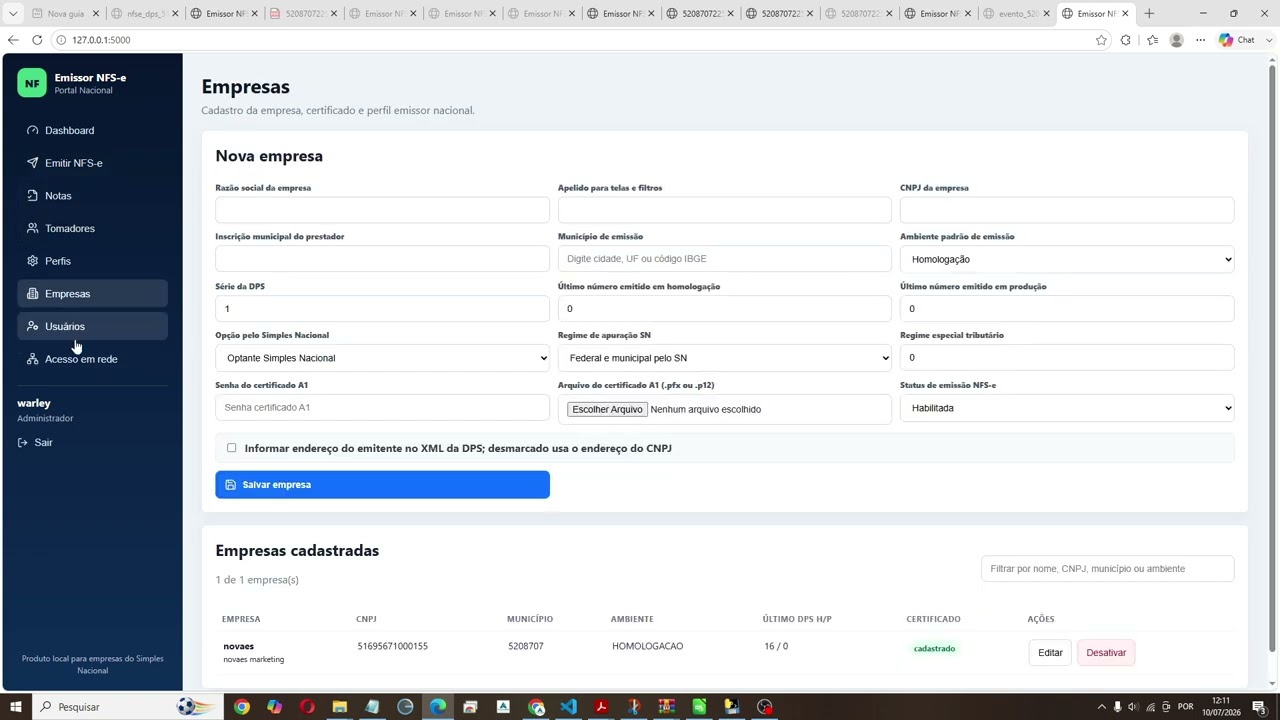Open the Perfis section

[x=92, y=261]
